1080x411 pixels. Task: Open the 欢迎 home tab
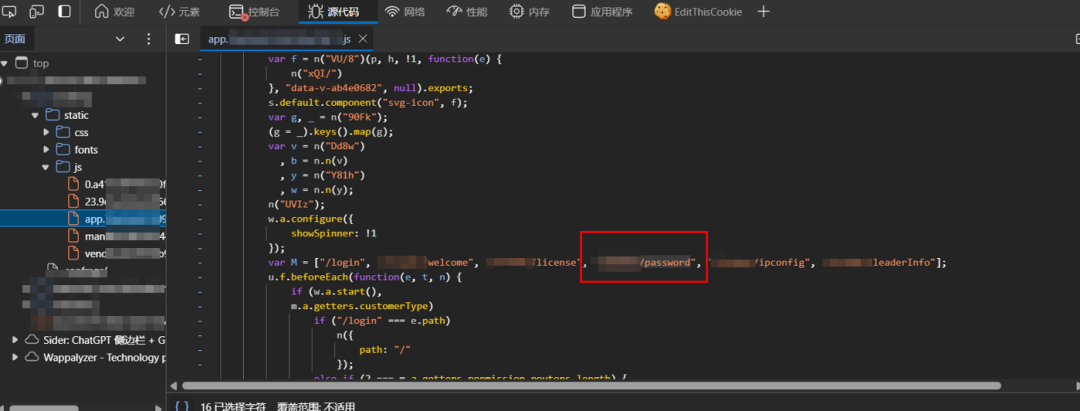click(x=114, y=12)
